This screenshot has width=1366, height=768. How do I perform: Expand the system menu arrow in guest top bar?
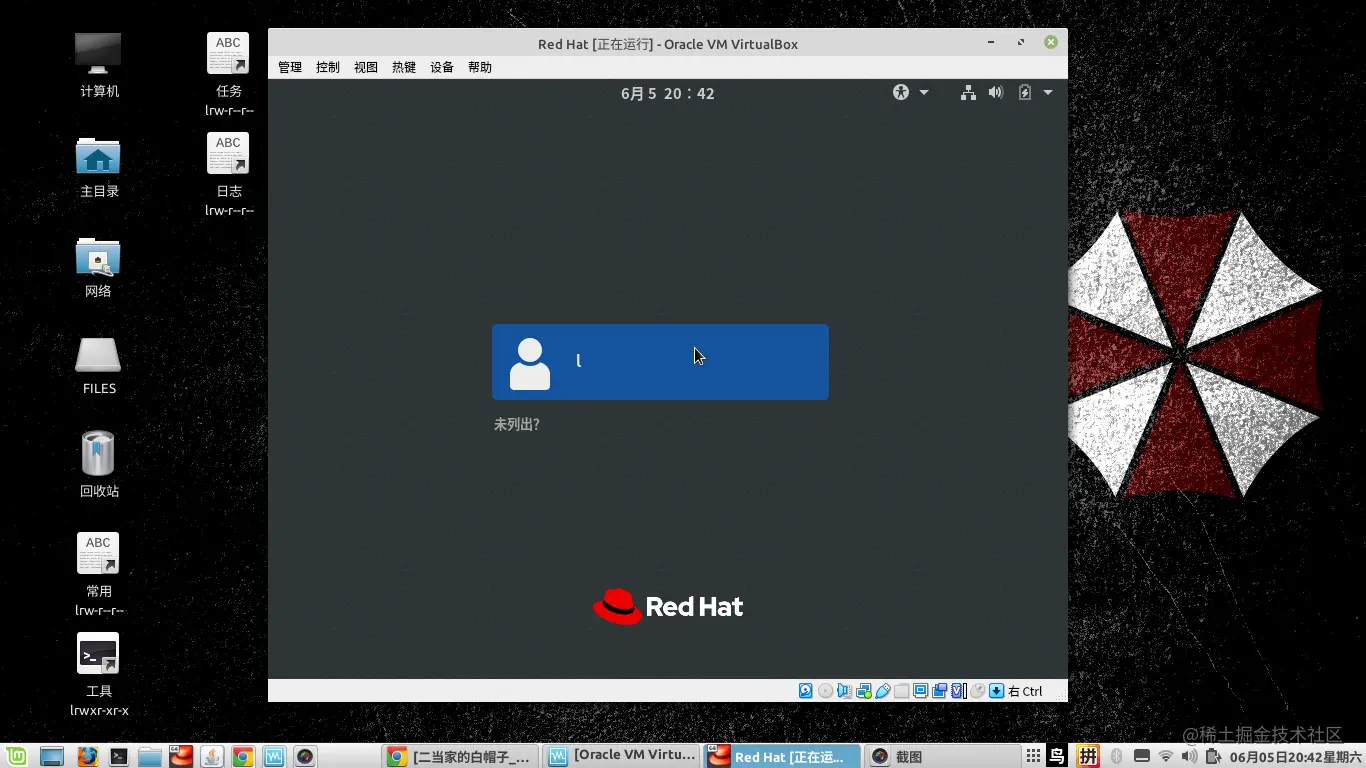click(x=1048, y=93)
